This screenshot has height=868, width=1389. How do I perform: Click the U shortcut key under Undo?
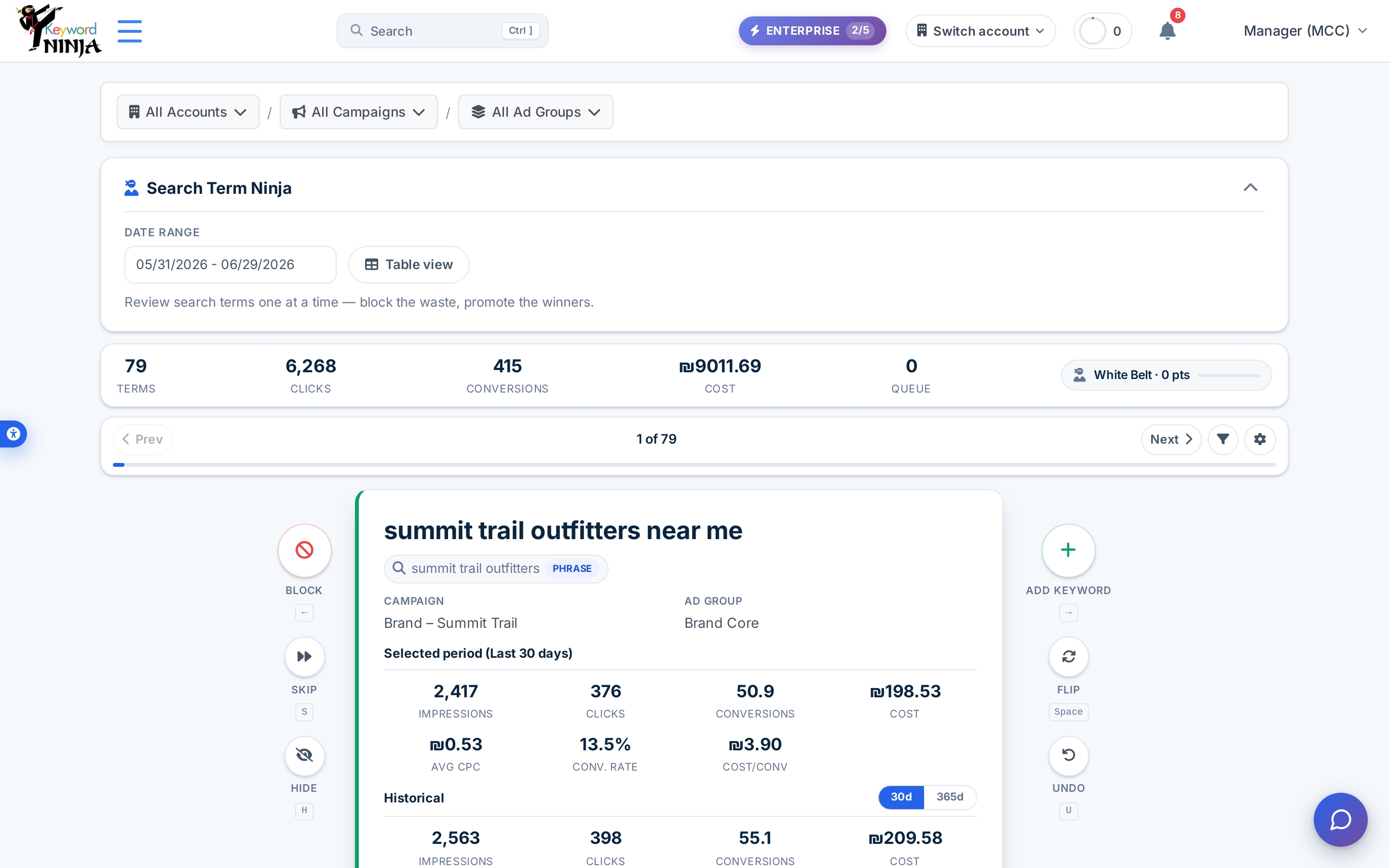coord(1068,811)
